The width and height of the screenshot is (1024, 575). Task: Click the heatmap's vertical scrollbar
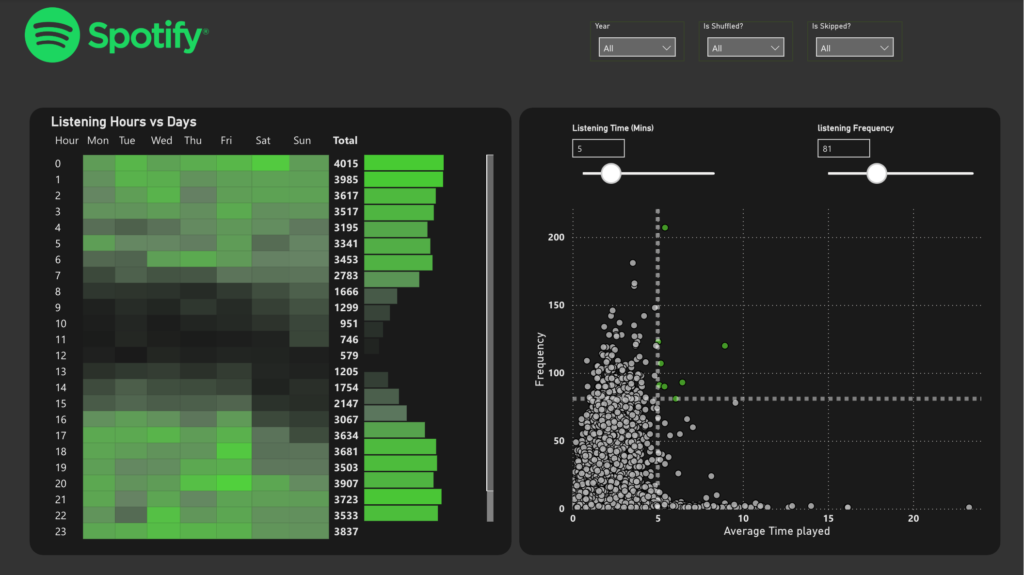click(489, 320)
